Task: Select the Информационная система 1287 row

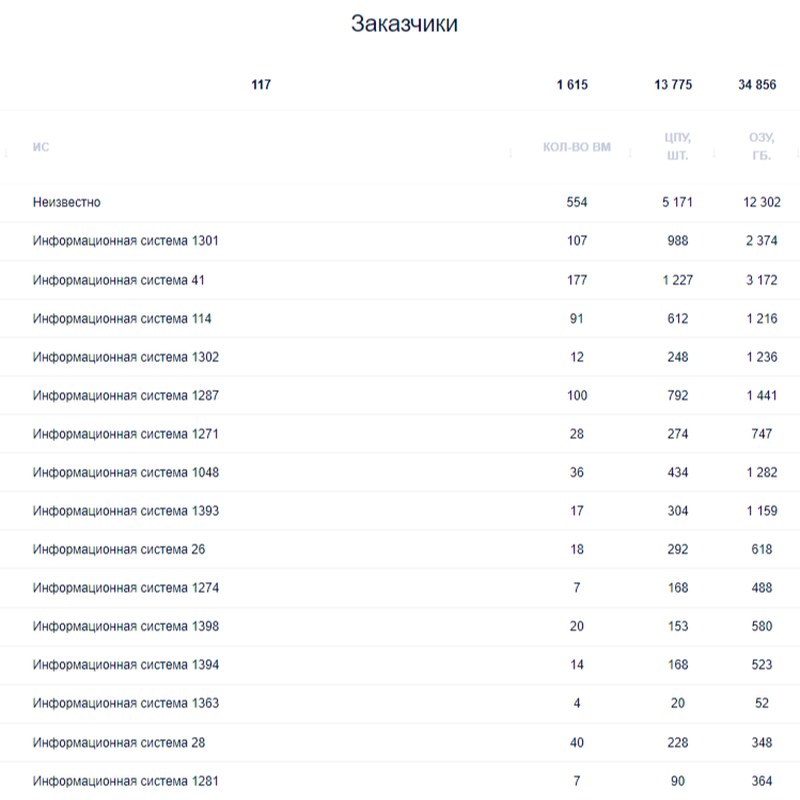Action: (400, 395)
